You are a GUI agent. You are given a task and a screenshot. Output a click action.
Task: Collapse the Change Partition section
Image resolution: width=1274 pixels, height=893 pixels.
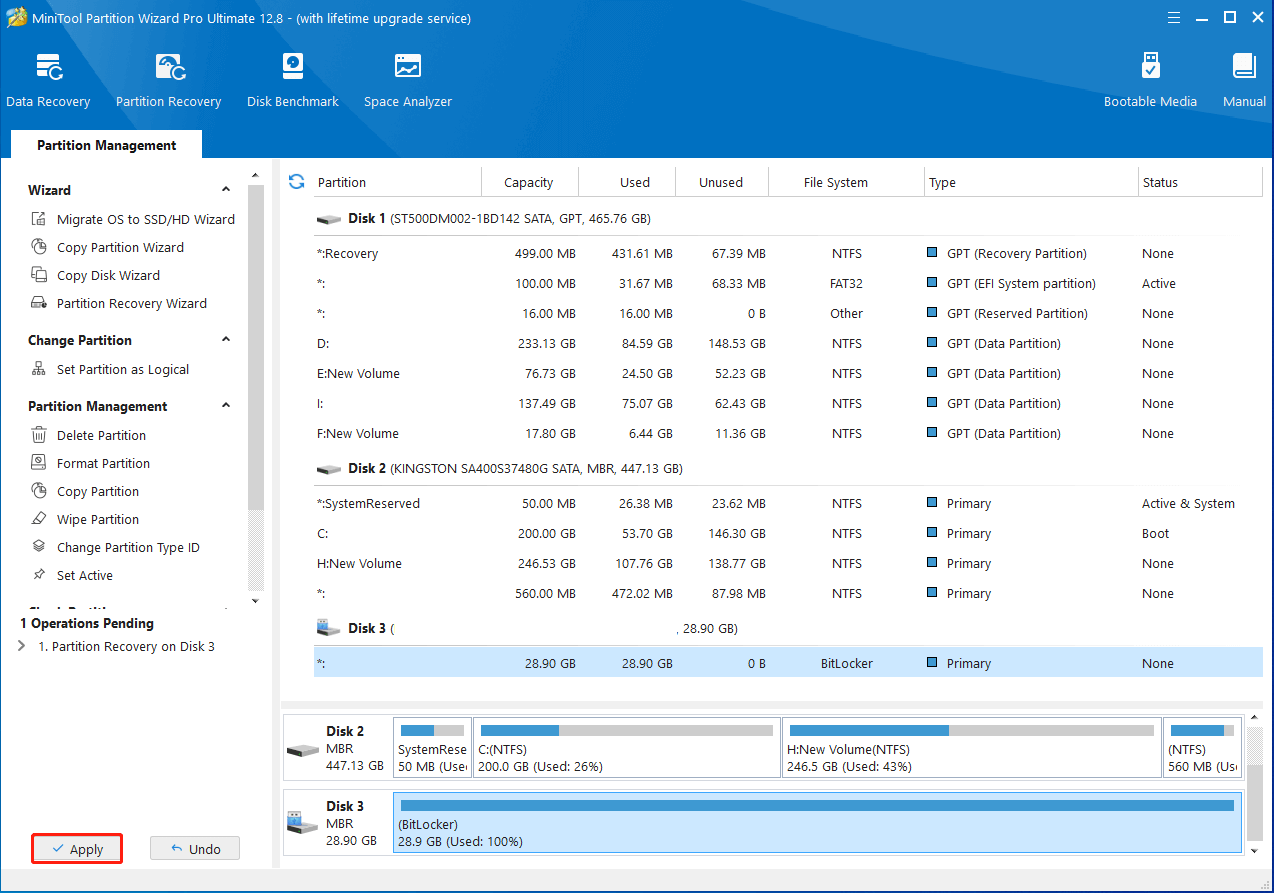226,340
